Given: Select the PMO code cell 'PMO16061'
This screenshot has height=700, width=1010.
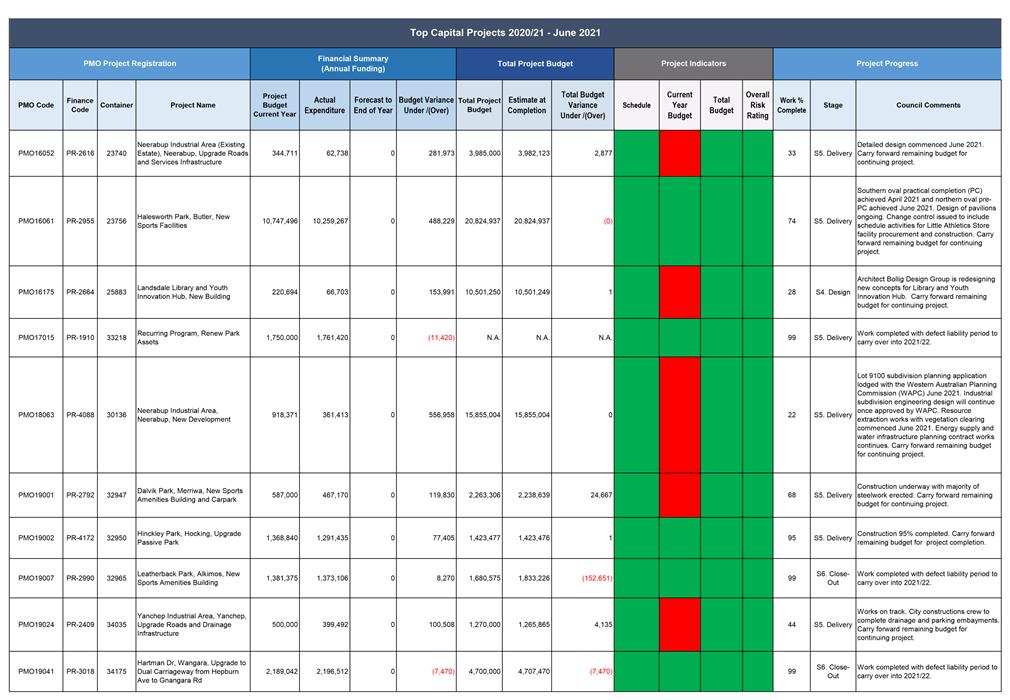Looking at the screenshot, I should (36, 221).
